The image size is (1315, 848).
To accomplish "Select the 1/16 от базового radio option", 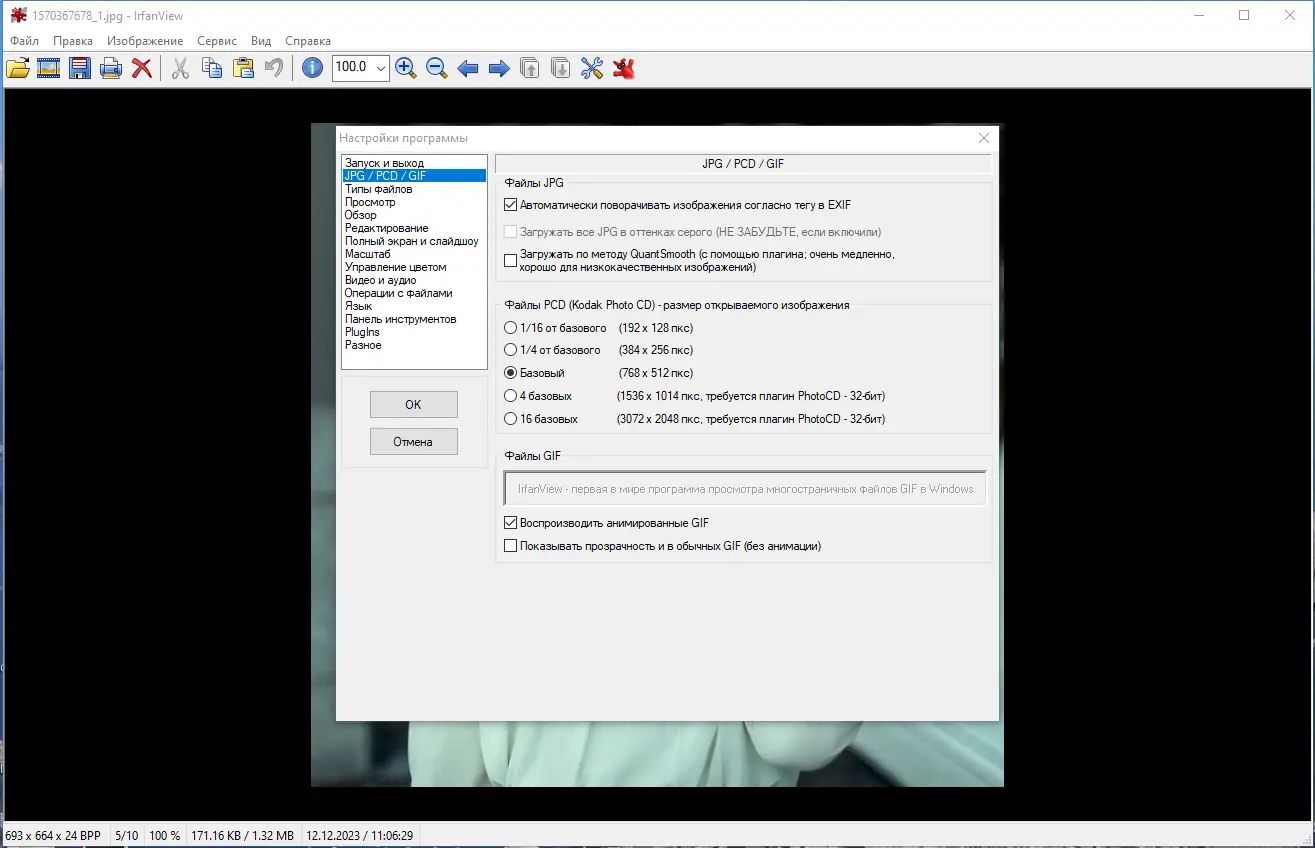I will pos(511,328).
